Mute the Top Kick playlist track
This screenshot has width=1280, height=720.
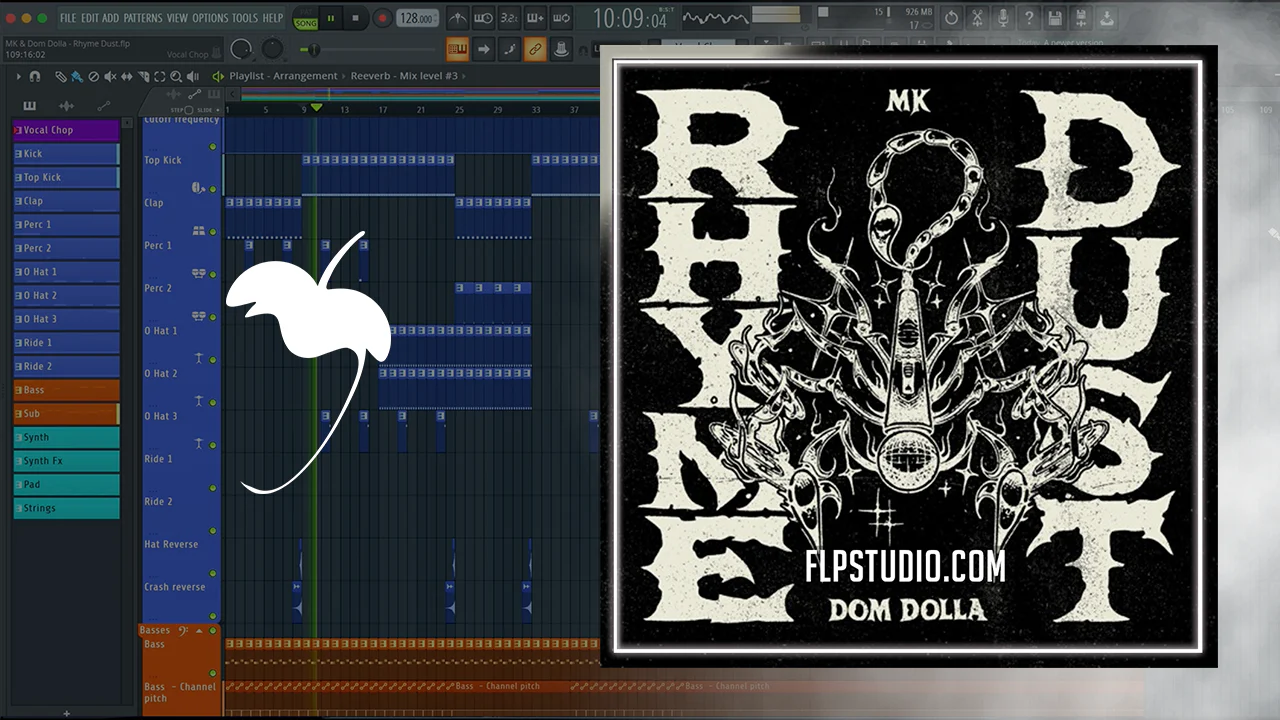click(212, 189)
